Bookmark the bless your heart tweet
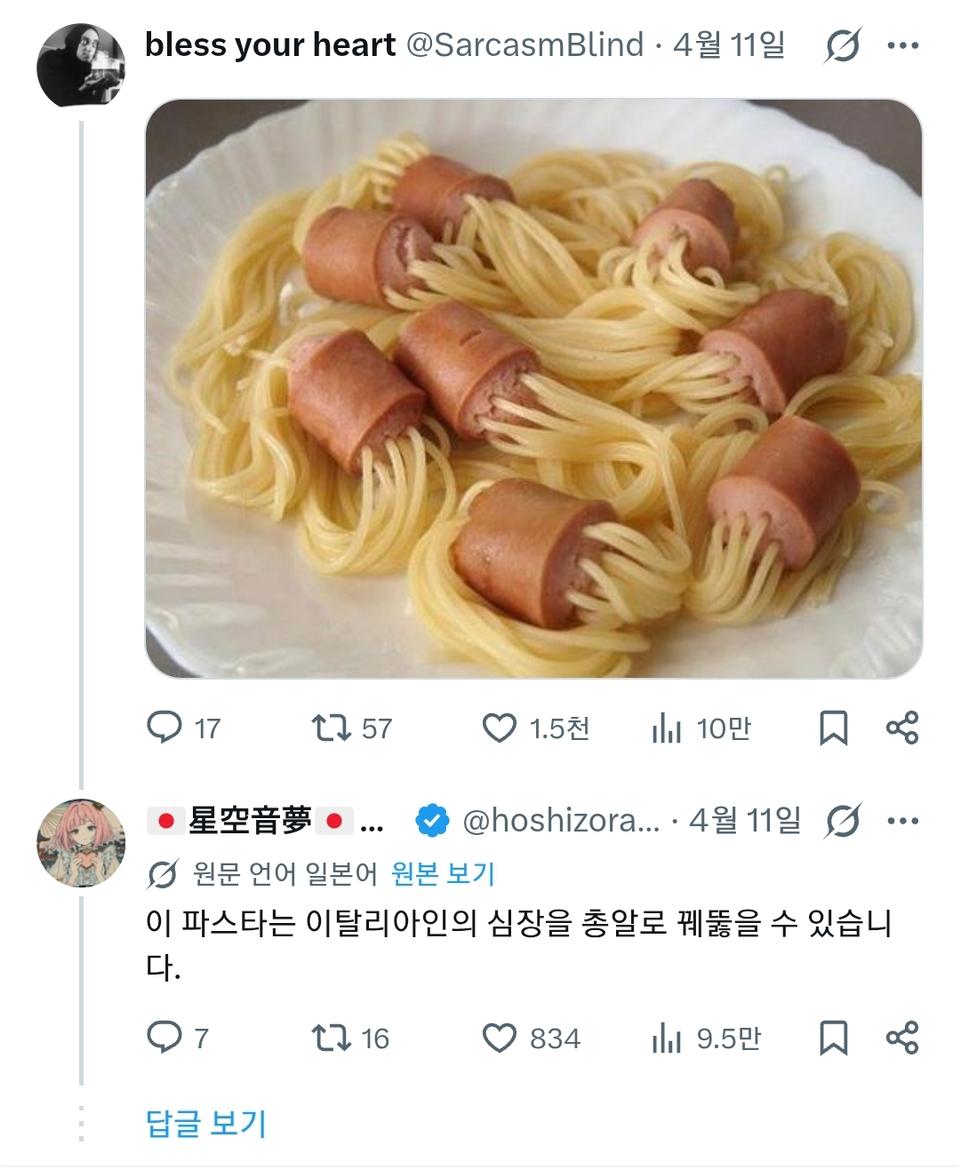Image resolution: width=960 pixels, height=1169 pixels. (x=833, y=728)
